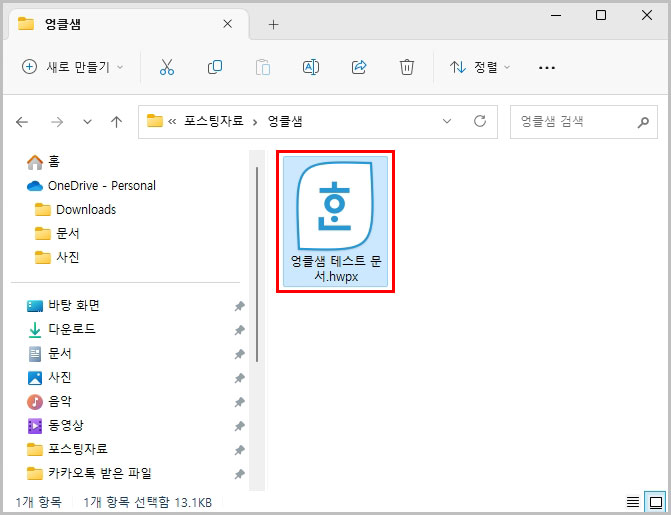Go back with the left arrow
Viewport: 671px width, 515px height.
pos(22,122)
